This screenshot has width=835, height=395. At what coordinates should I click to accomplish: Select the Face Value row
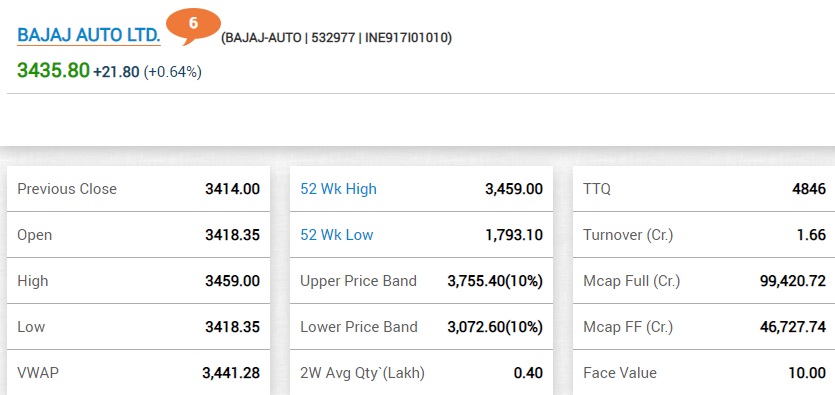pyautogui.click(x=704, y=373)
